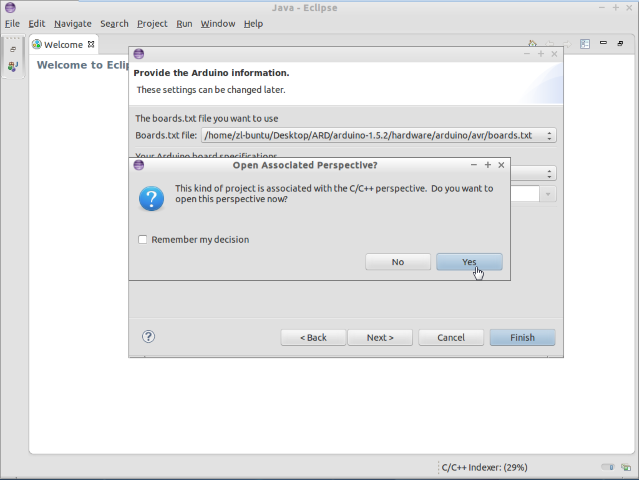Click the Eclipse icon on the Open Associated Perspective dialog

(x=139, y=165)
